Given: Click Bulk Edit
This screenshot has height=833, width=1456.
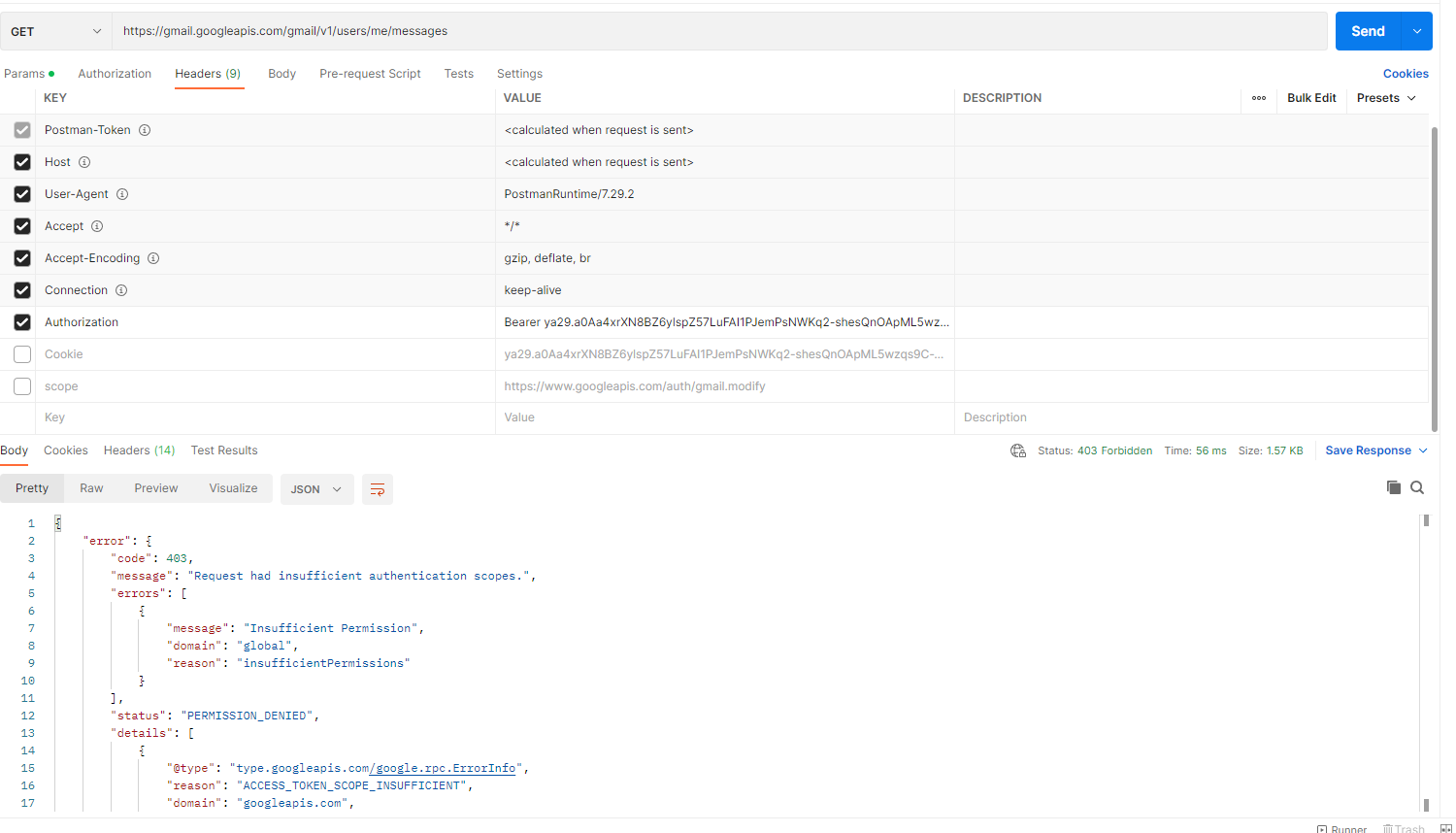Looking at the screenshot, I should [1311, 98].
